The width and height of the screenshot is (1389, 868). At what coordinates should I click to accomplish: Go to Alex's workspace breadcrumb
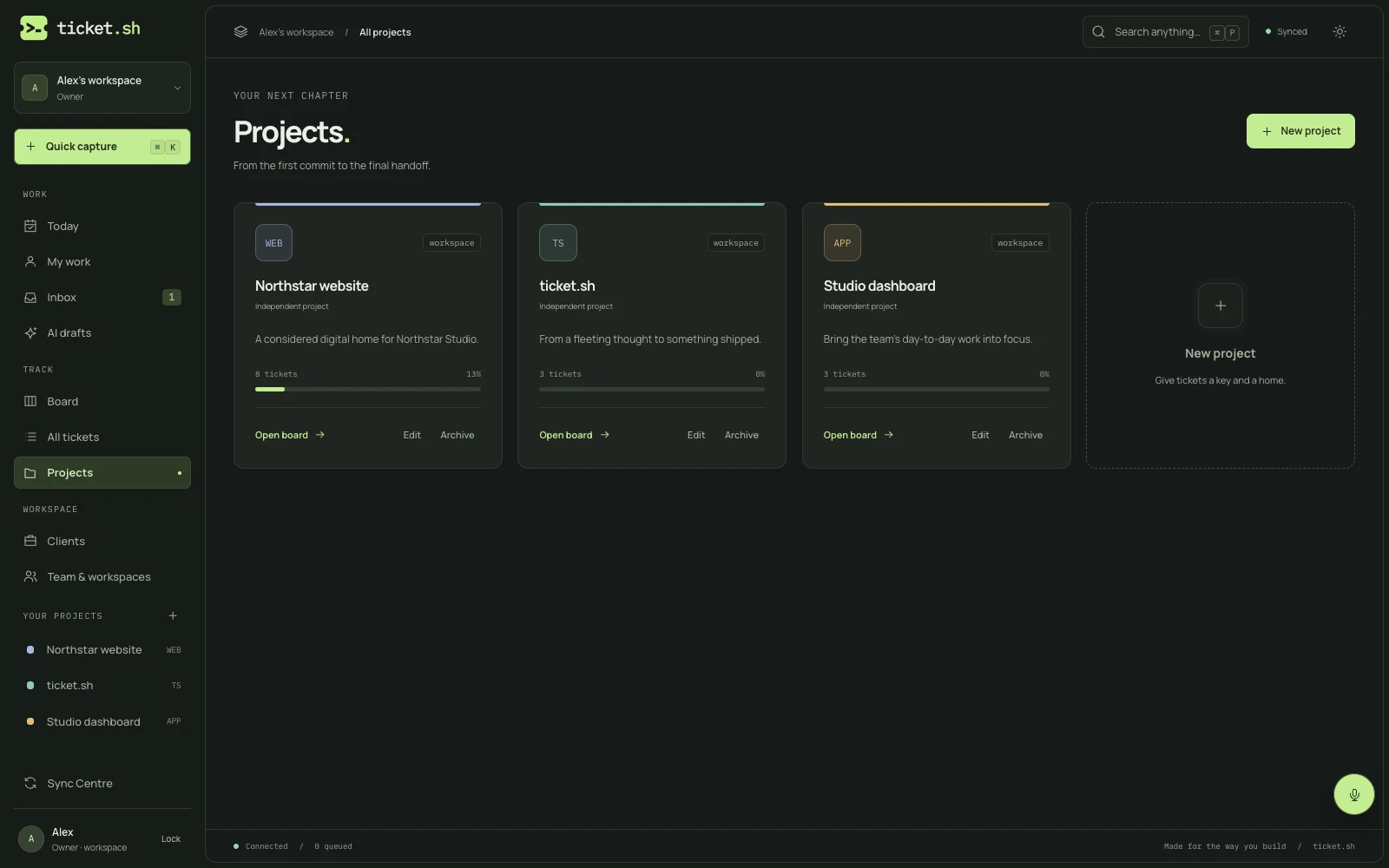click(x=296, y=32)
